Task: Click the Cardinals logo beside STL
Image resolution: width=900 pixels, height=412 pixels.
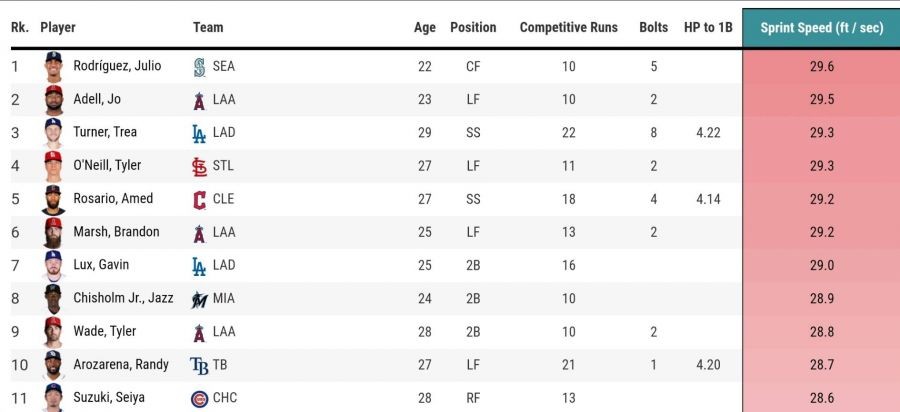Action: coord(198,166)
